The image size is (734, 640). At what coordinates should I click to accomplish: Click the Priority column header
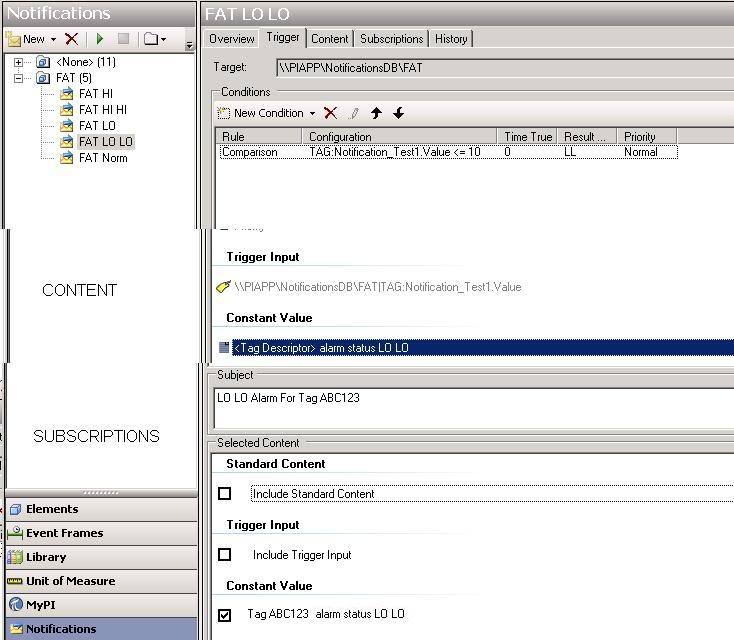click(647, 137)
